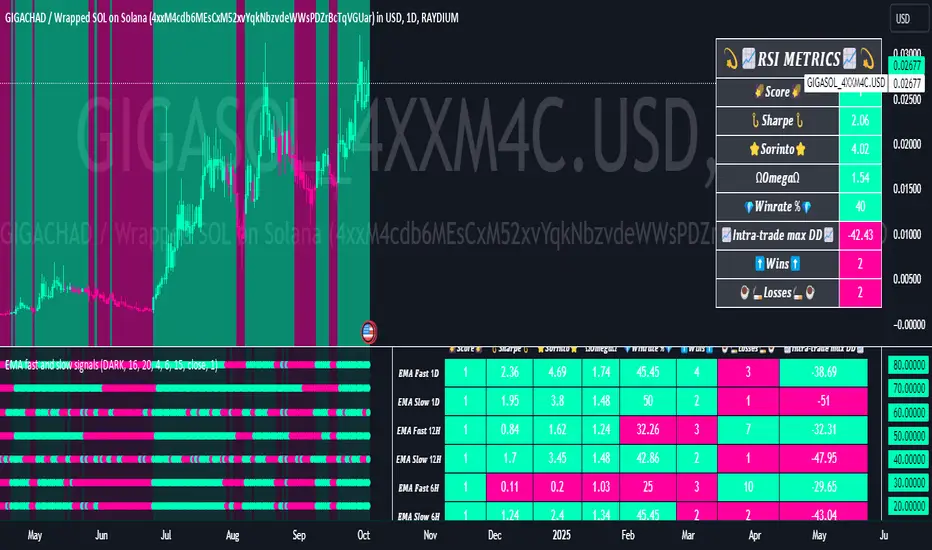The image size is (932, 550).
Task: Click the -47.95 drawdown cell
Action: coord(824,458)
